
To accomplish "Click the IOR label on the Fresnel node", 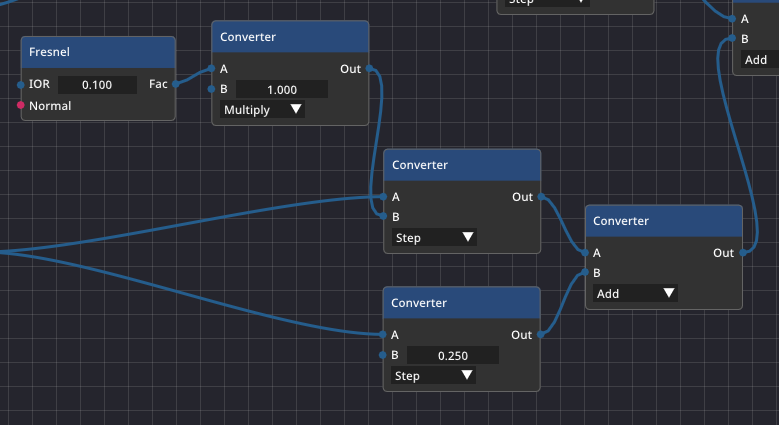I will coord(39,84).
